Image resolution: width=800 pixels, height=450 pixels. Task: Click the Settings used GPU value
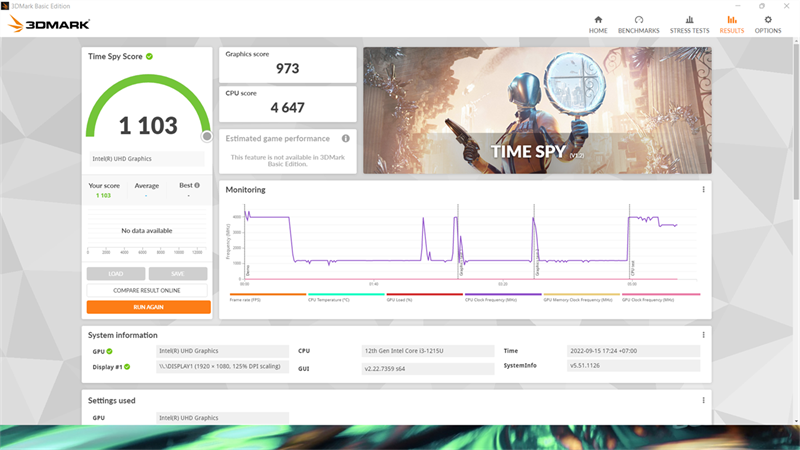(x=222, y=418)
